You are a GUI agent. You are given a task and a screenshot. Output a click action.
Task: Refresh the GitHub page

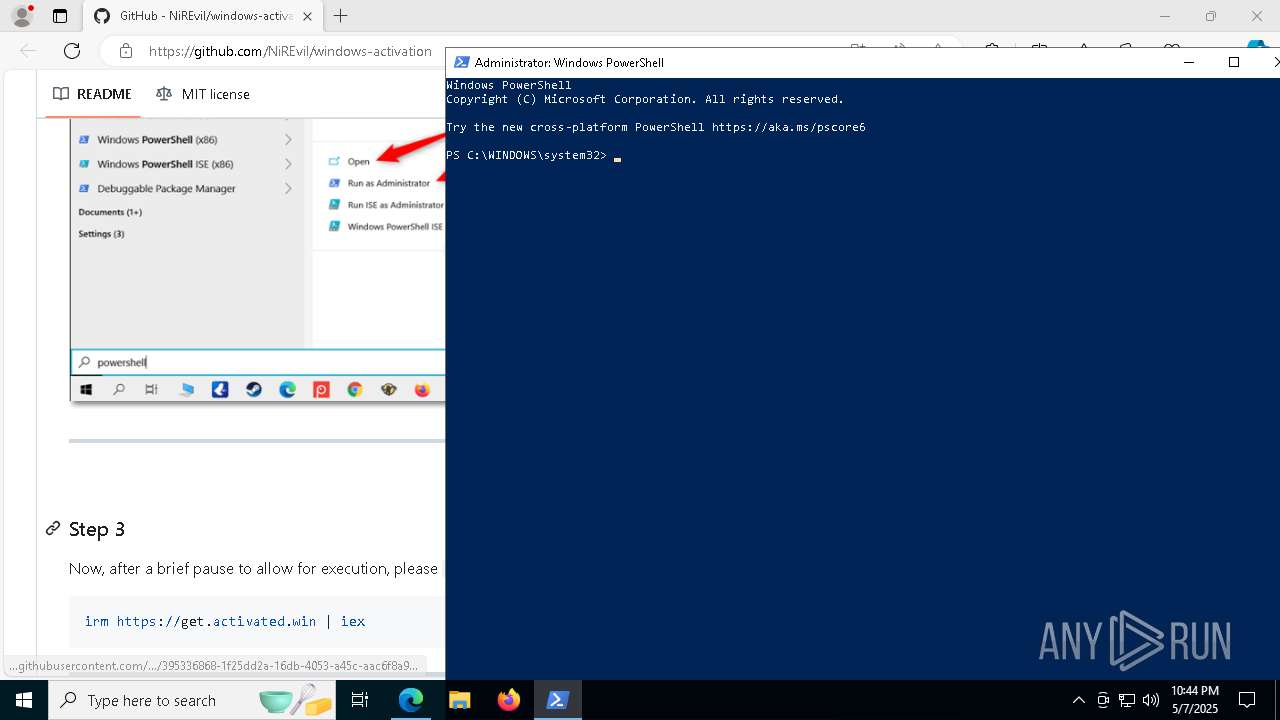click(x=72, y=51)
